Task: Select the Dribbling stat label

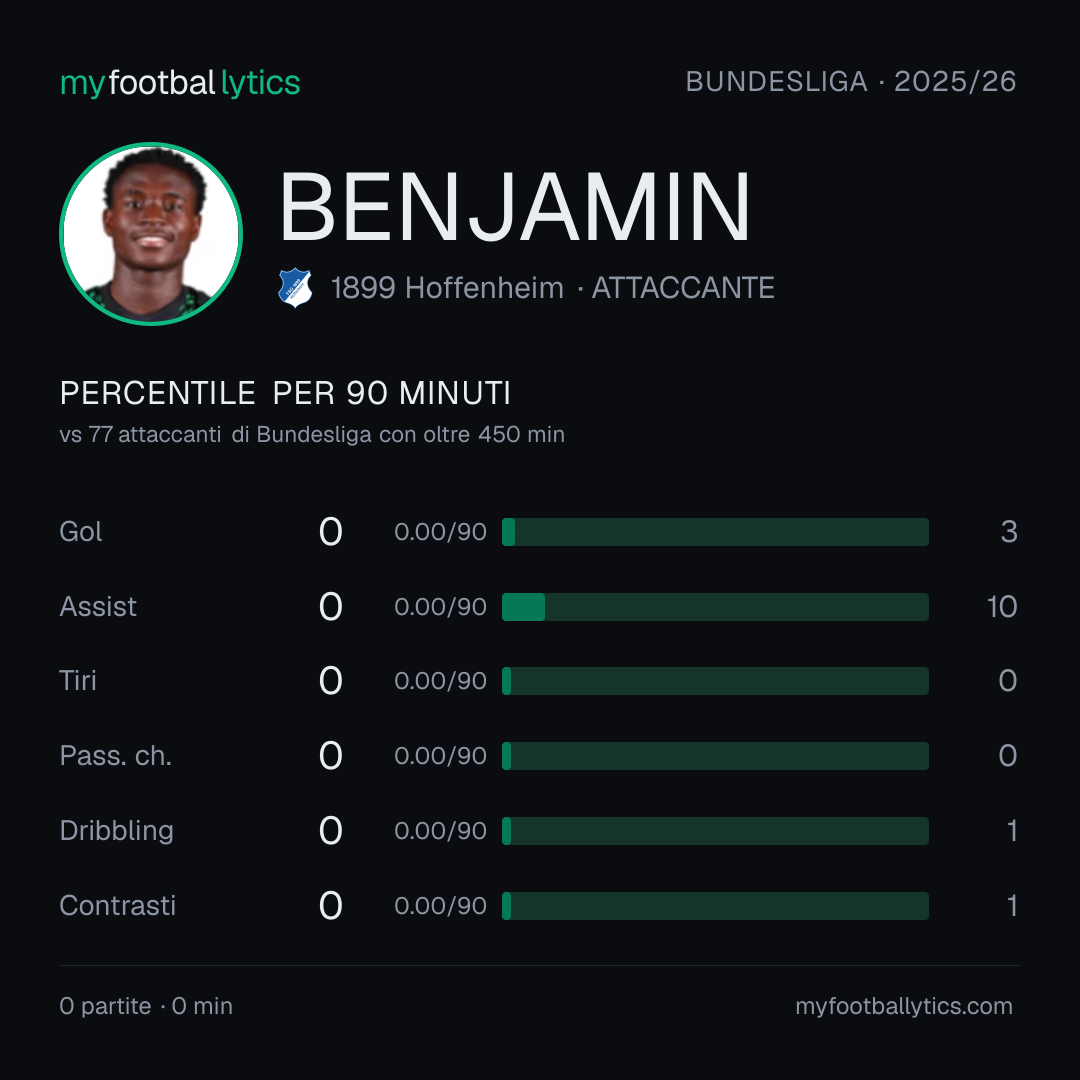Action: 116,831
